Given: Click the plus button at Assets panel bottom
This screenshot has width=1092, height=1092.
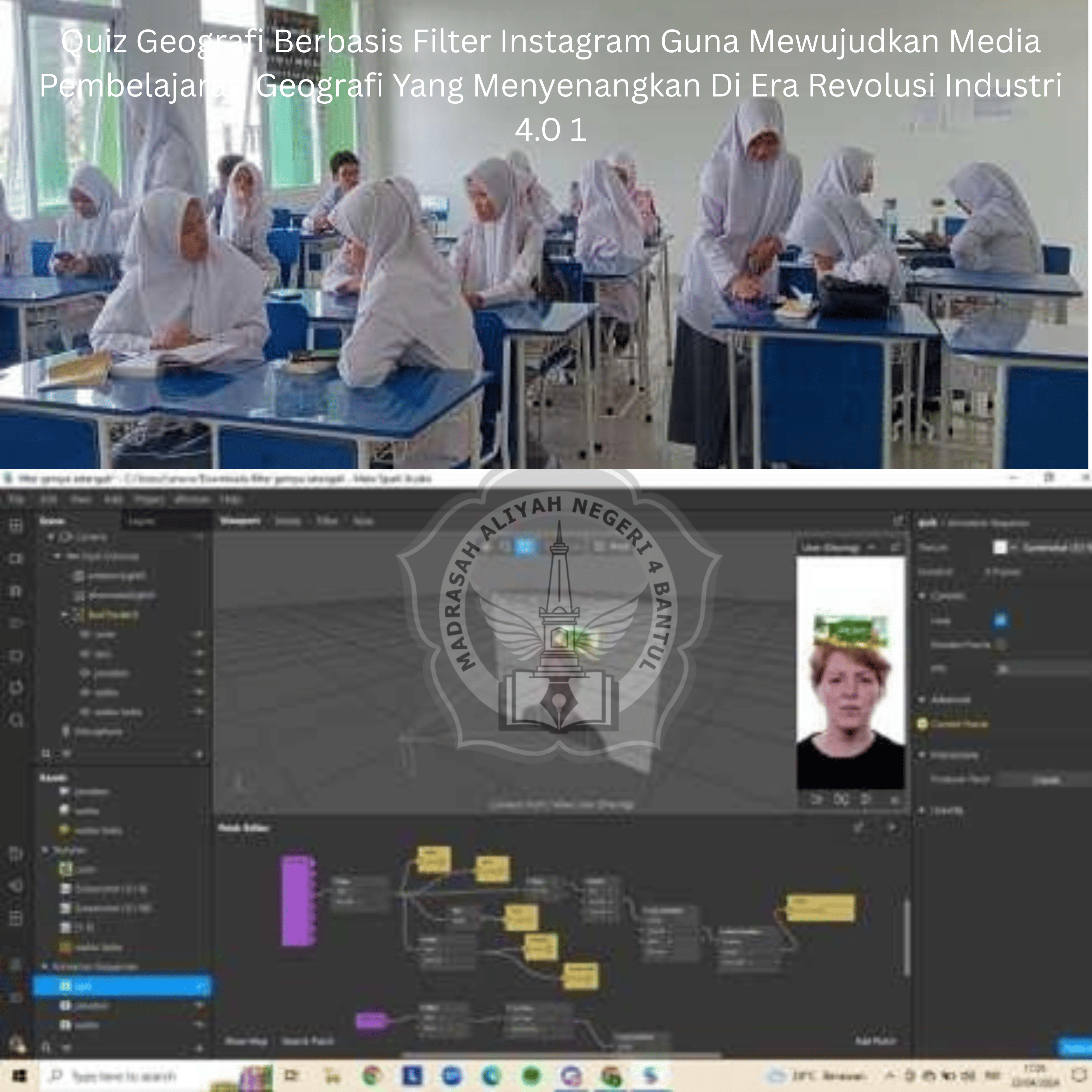Looking at the screenshot, I should click(199, 1048).
